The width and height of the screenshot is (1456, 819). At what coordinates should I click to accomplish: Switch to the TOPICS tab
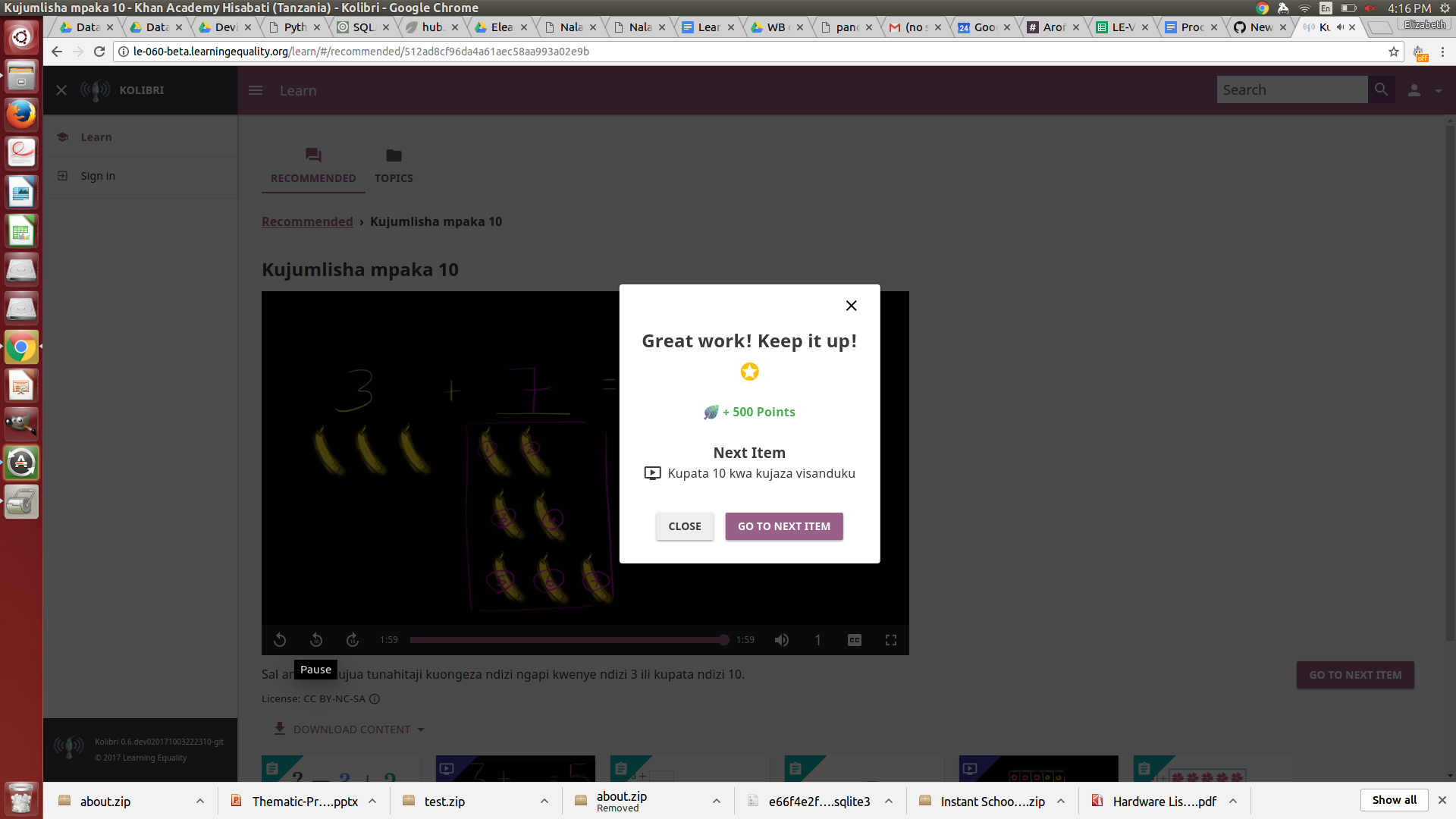394,166
